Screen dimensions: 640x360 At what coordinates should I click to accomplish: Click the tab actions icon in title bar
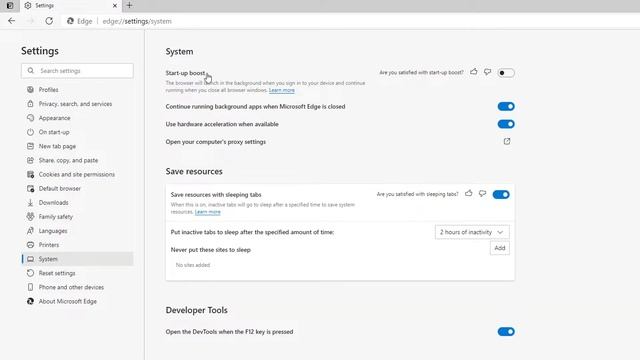point(10,5)
